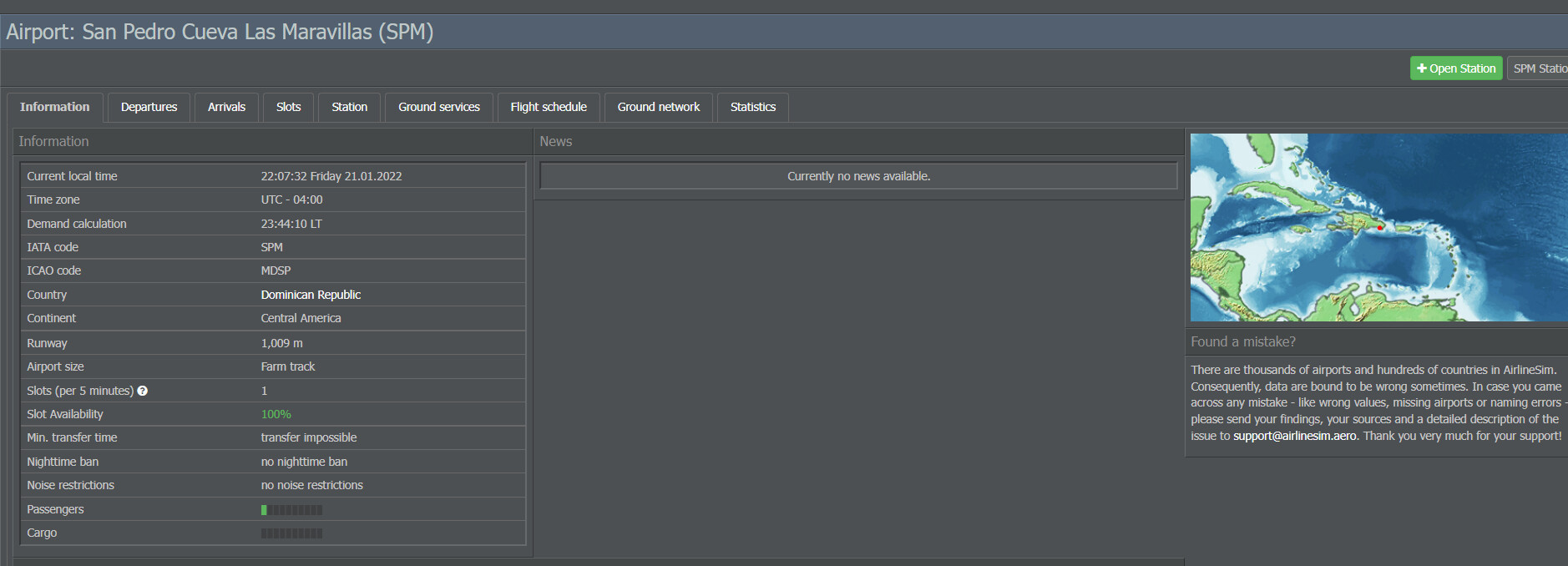1568x566 pixels.
Task: Open the Dominican Republic country link
Action: [311, 295]
